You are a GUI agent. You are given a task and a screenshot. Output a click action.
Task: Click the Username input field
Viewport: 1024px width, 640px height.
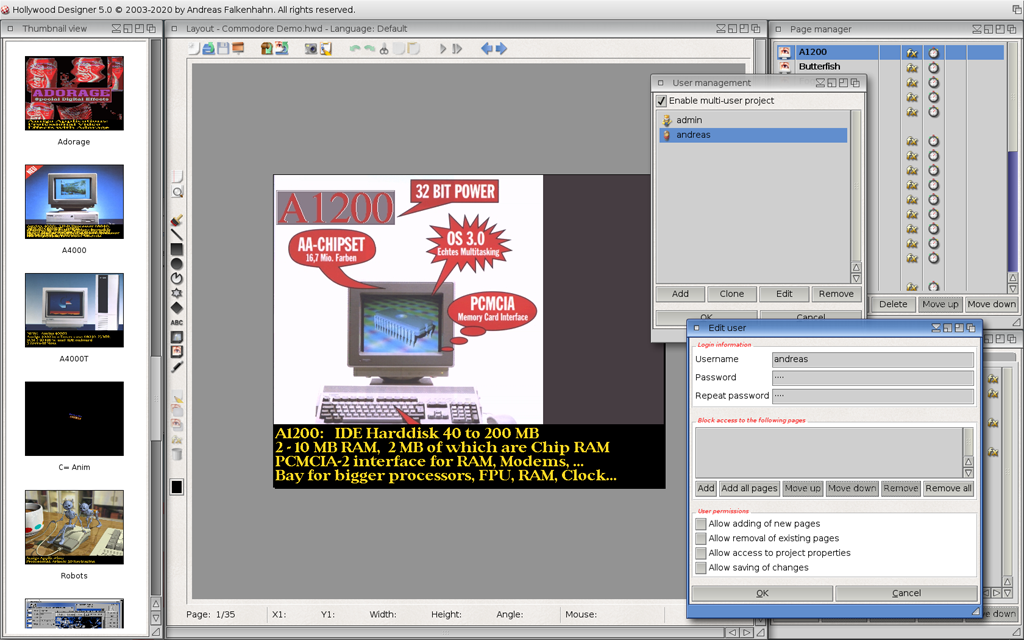pos(872,359)
